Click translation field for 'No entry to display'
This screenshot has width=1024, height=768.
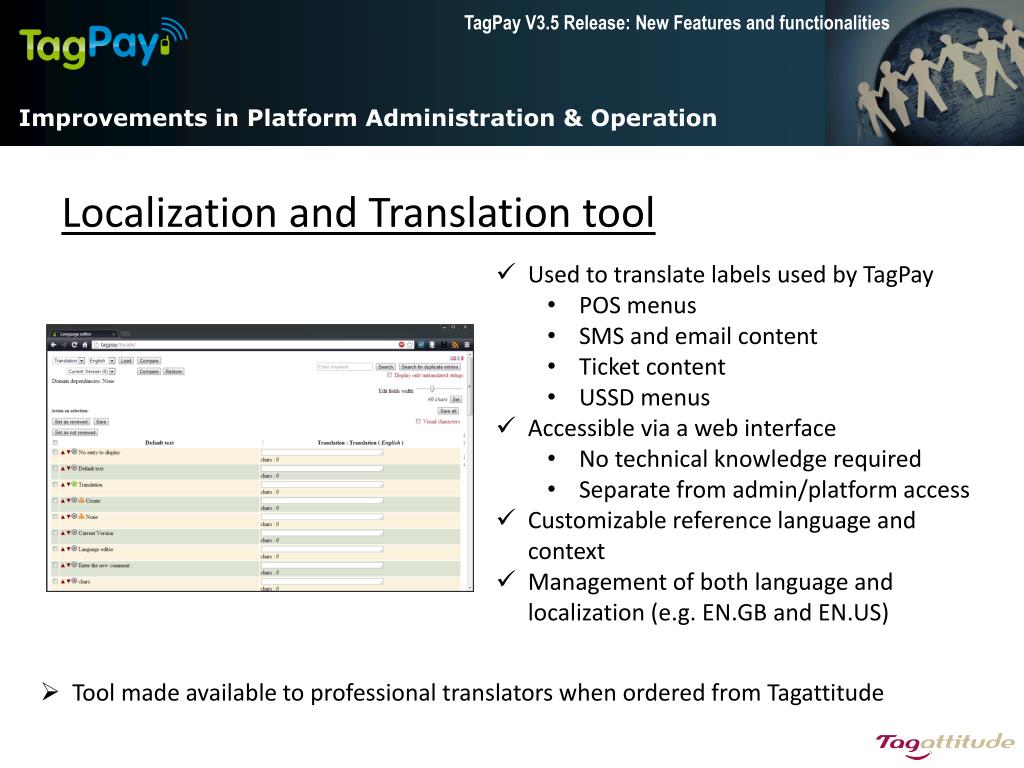(x=322, y=452)
